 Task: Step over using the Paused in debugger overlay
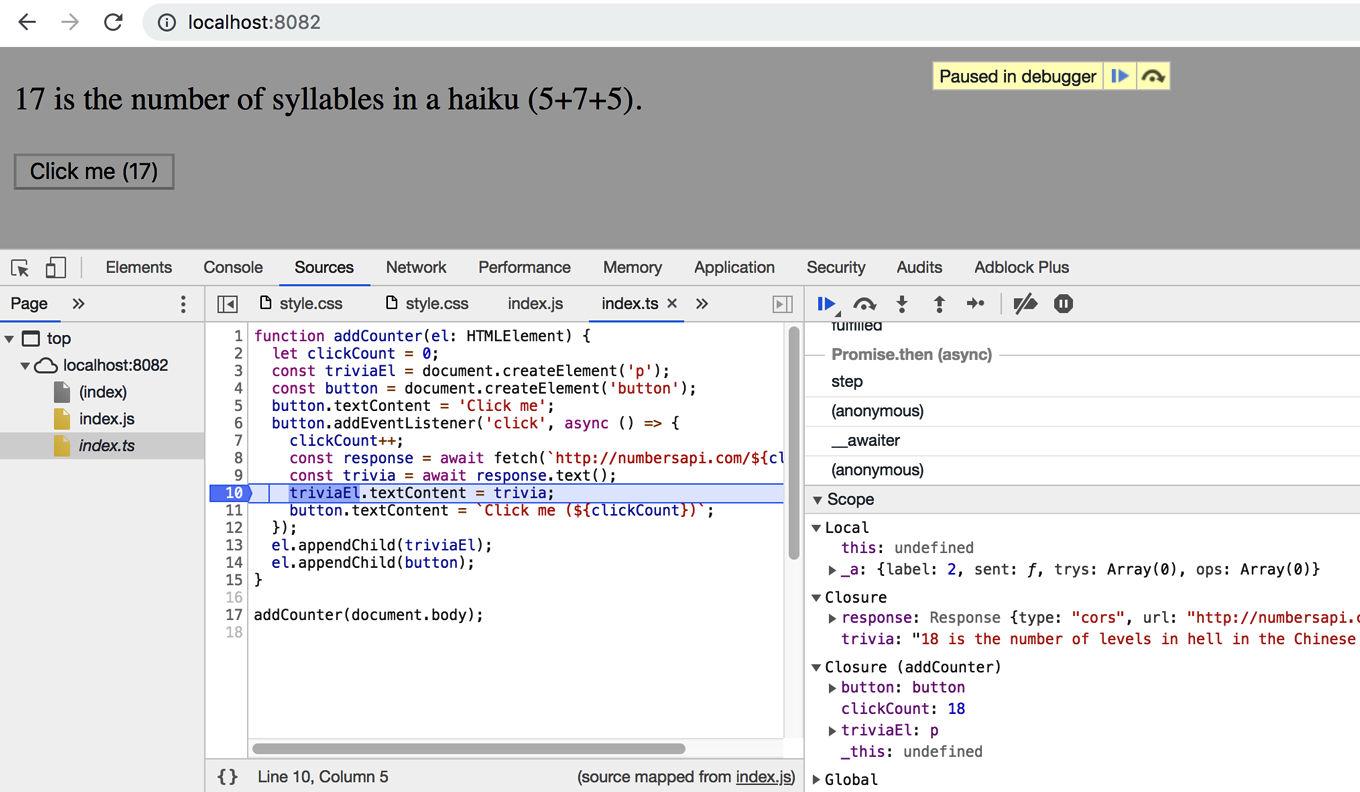point(1153,76)
